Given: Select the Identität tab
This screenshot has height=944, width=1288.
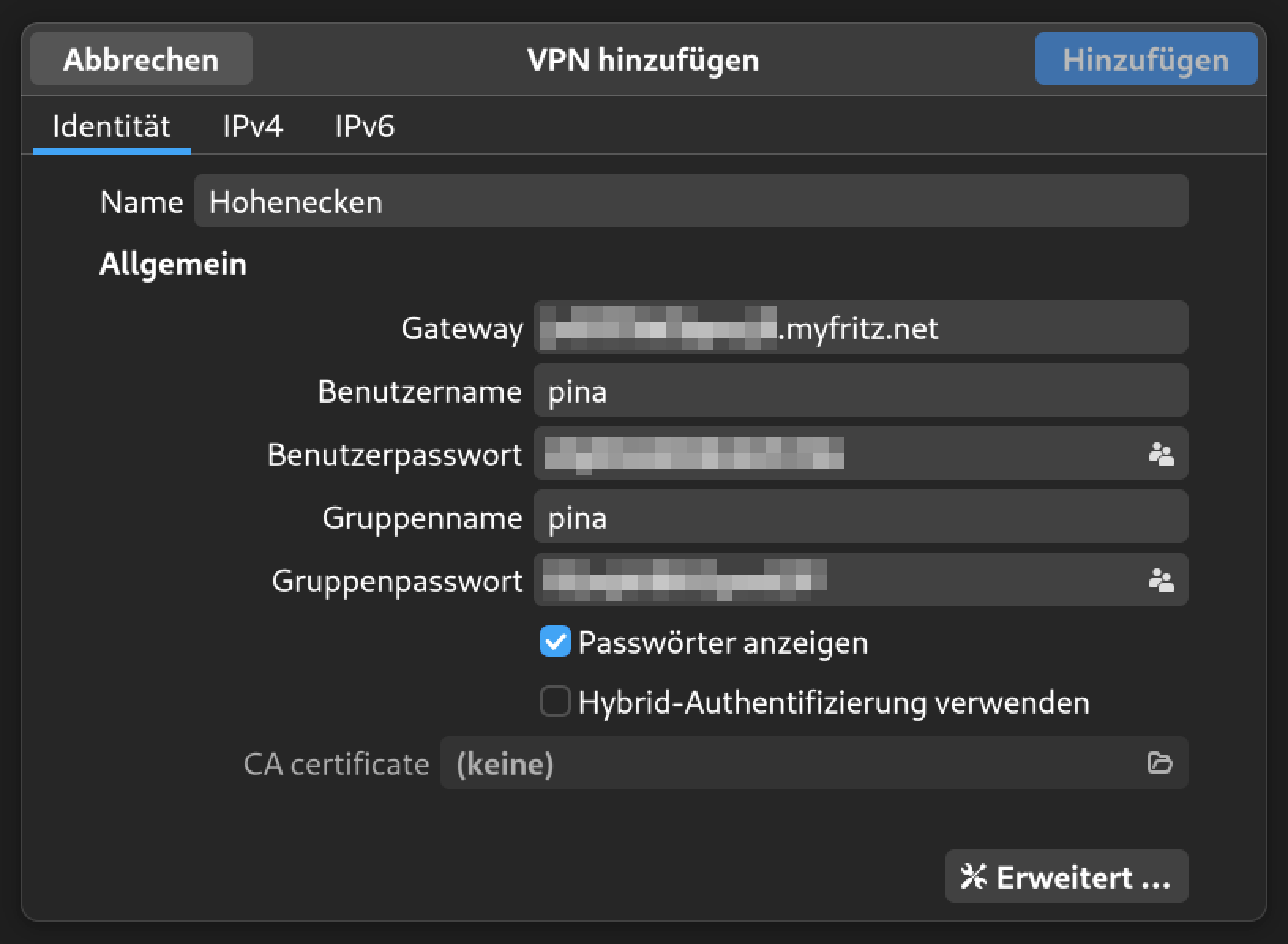Looking at the screenshot, I should coord(111,126).
